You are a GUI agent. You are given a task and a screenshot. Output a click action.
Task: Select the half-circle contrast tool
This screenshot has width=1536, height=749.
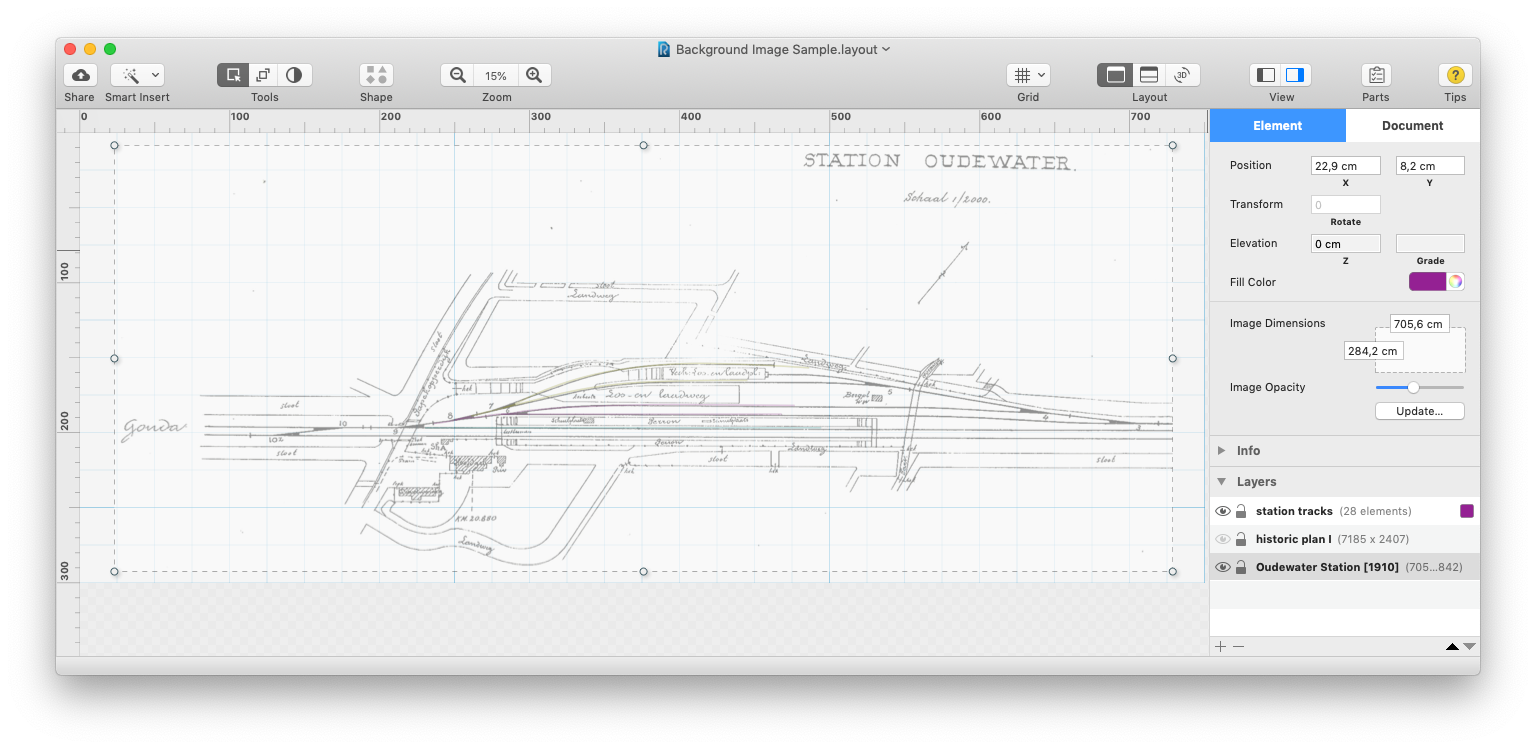point(294,75)
